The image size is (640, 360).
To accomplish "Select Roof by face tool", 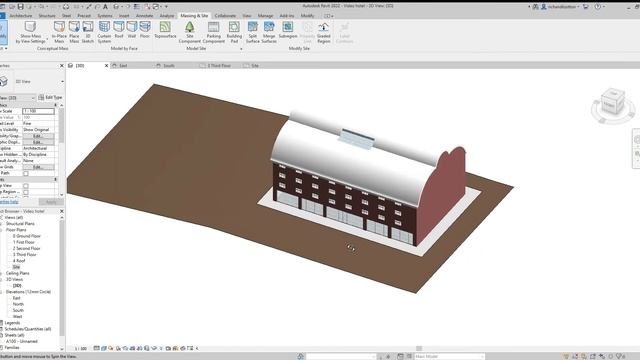I will click(119, 30).
